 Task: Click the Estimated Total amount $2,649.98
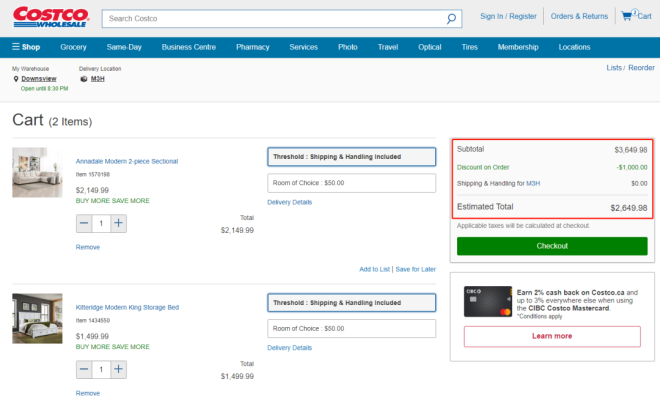pyautogui.click(x=629, y=207)
